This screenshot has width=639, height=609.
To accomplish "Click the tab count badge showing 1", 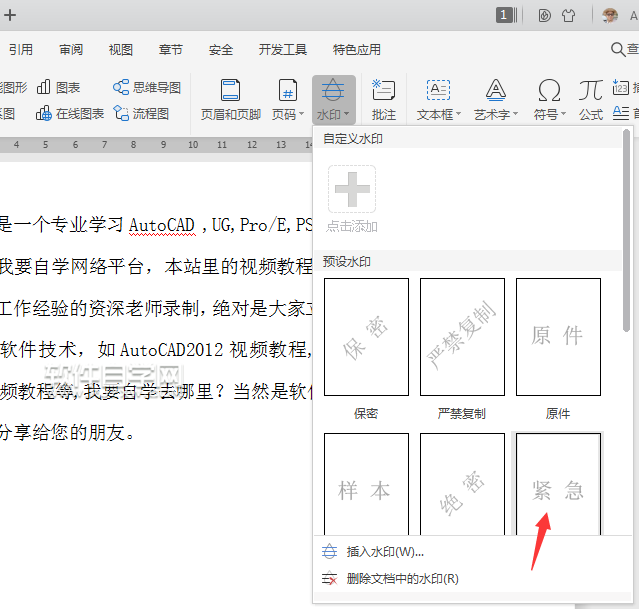I will pyautogui.click(x=506, y=15).
